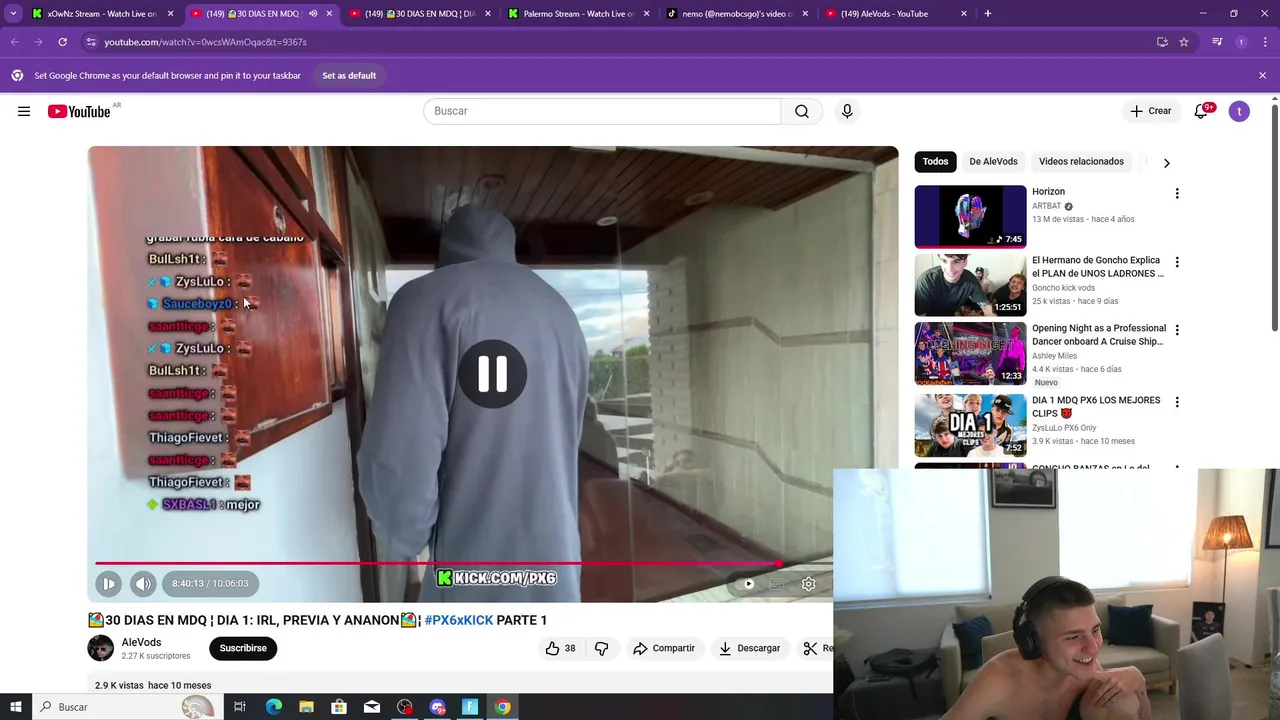
Task: Like the video with thumbs up
Action: pos(560,648)
